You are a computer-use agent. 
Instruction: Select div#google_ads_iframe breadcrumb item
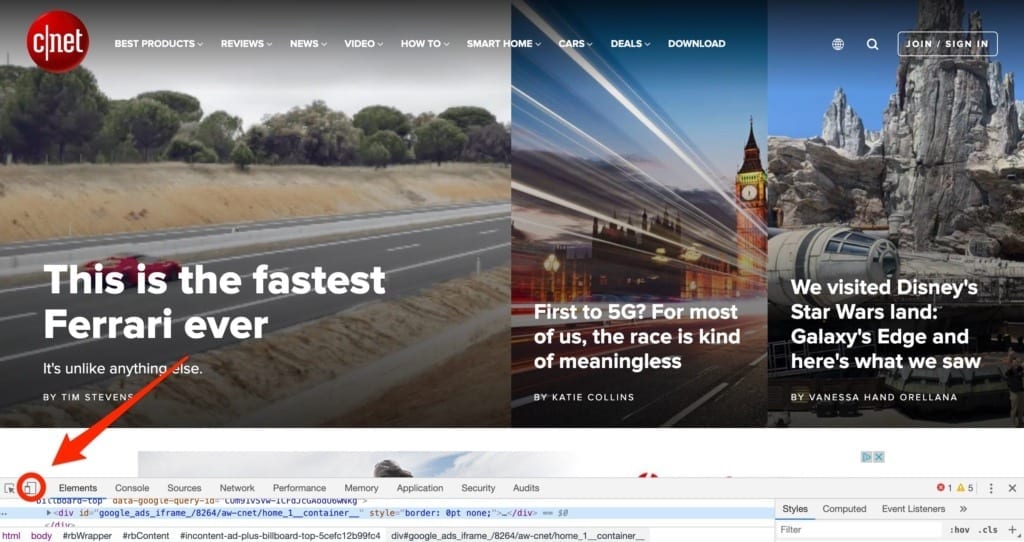point(517,535)
